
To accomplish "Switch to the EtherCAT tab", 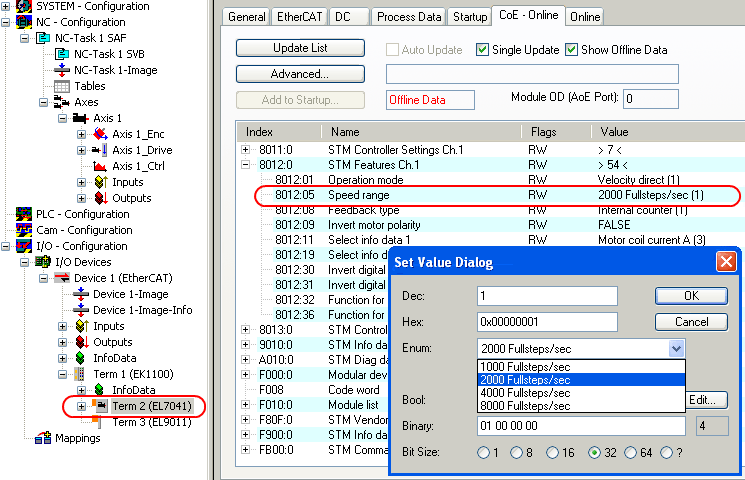I will point(299,17).
